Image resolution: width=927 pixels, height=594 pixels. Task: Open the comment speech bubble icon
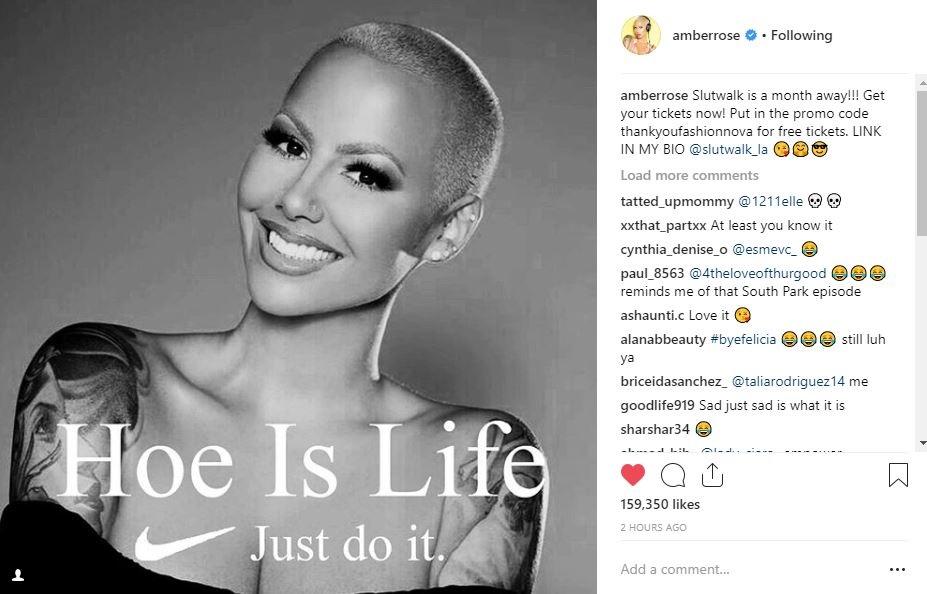[x=673, y=475]
